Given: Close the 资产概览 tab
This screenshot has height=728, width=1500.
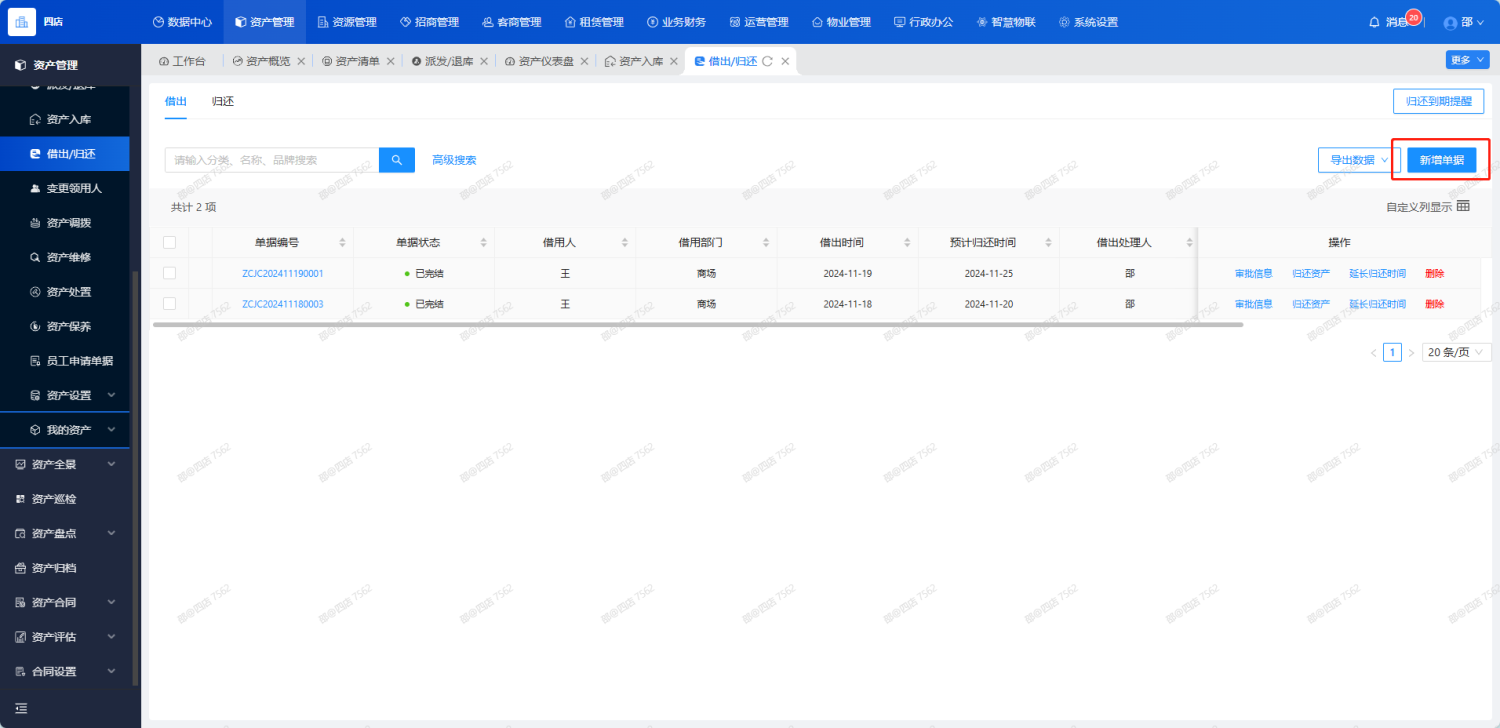Looking at the screenshot, I should click(301, 61).
